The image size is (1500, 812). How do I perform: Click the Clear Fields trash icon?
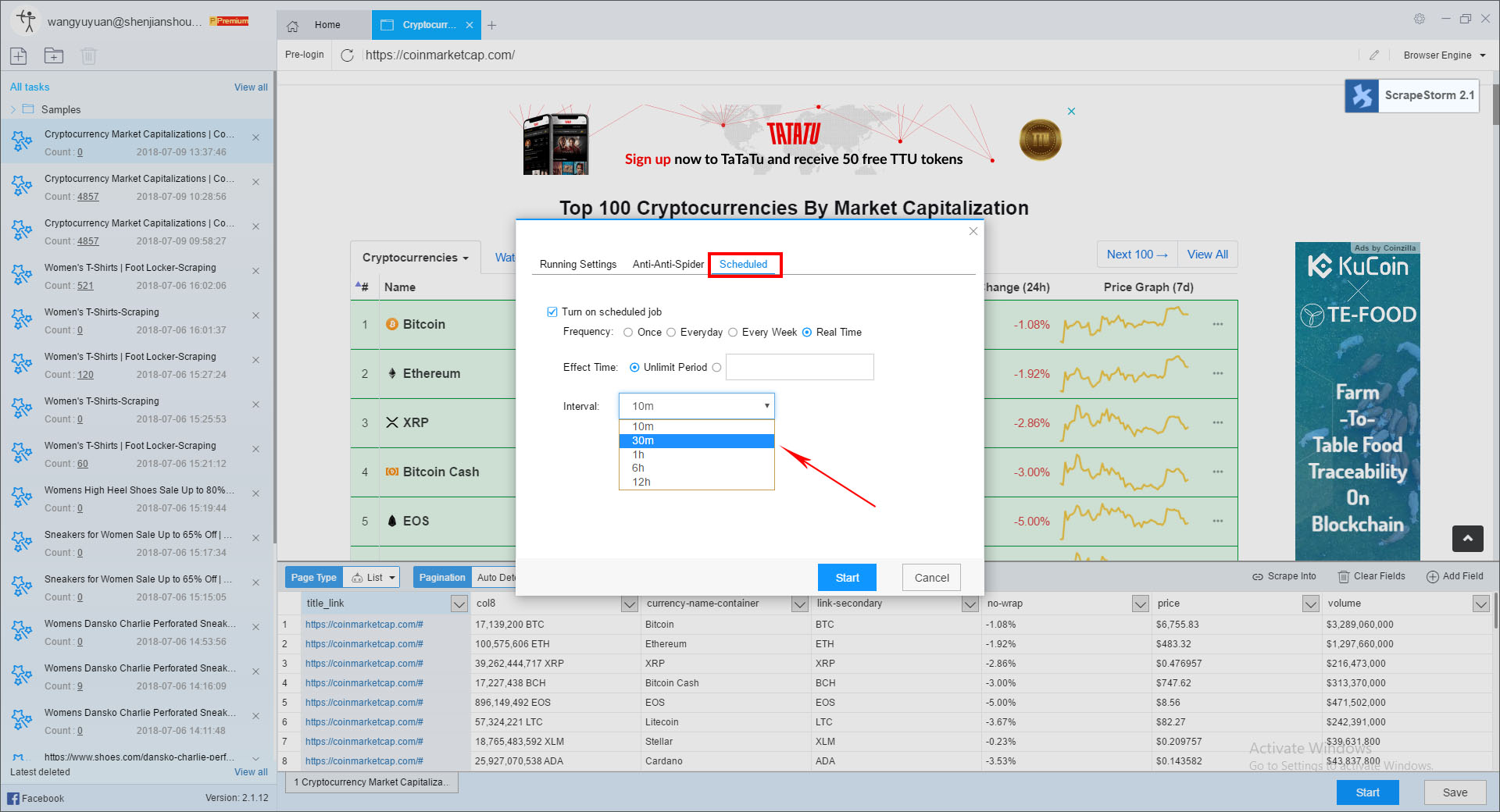[1344, 577]
